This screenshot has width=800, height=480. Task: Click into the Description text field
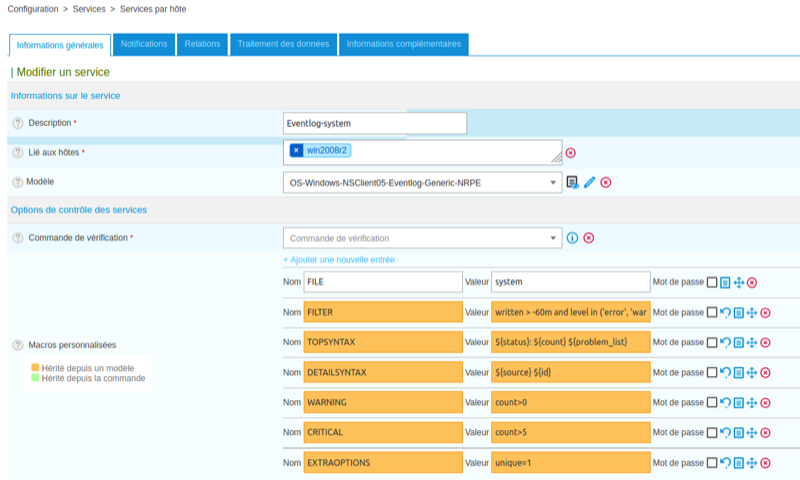point(375,123)
